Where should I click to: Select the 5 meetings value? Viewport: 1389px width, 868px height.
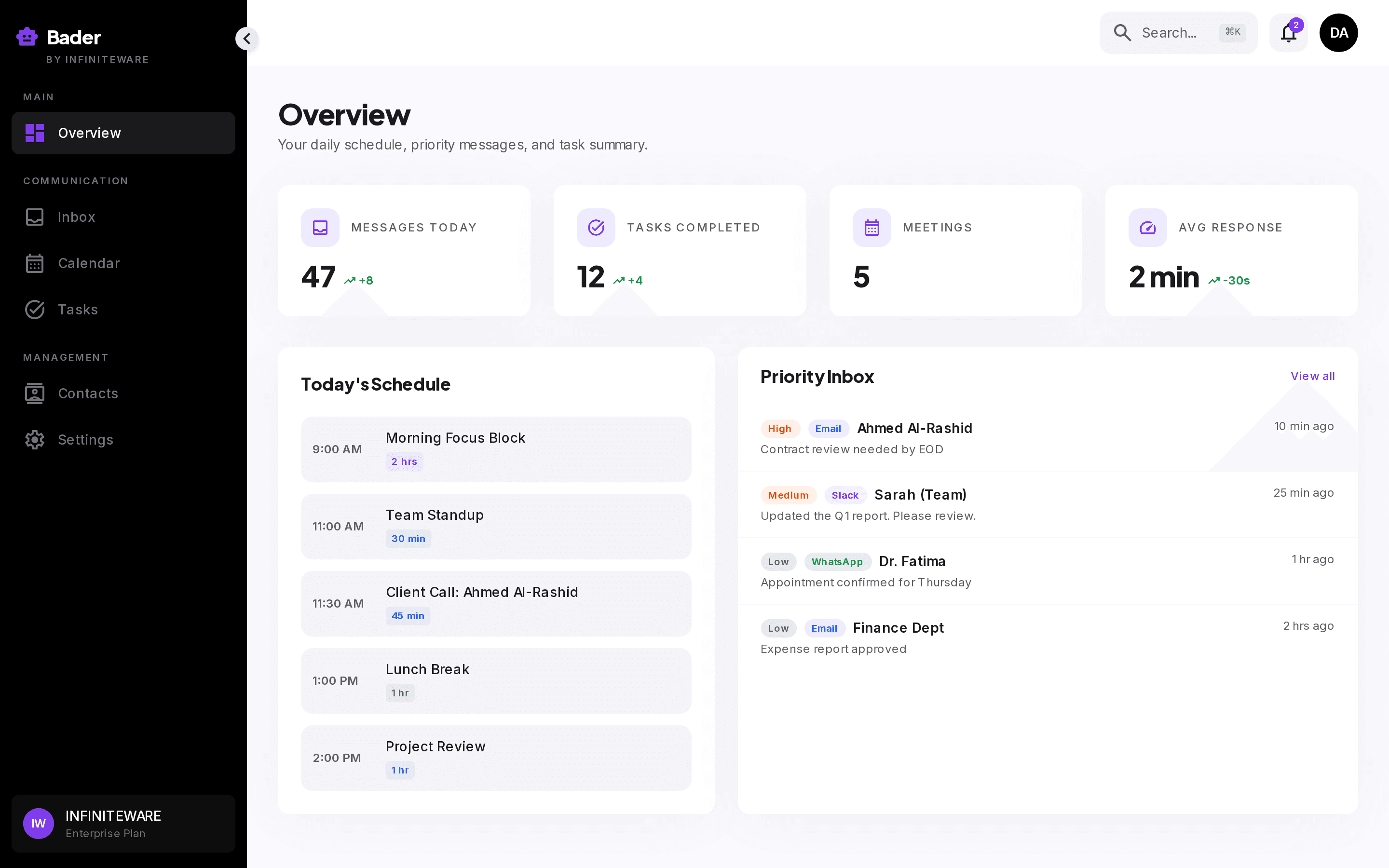pos(861,277)
